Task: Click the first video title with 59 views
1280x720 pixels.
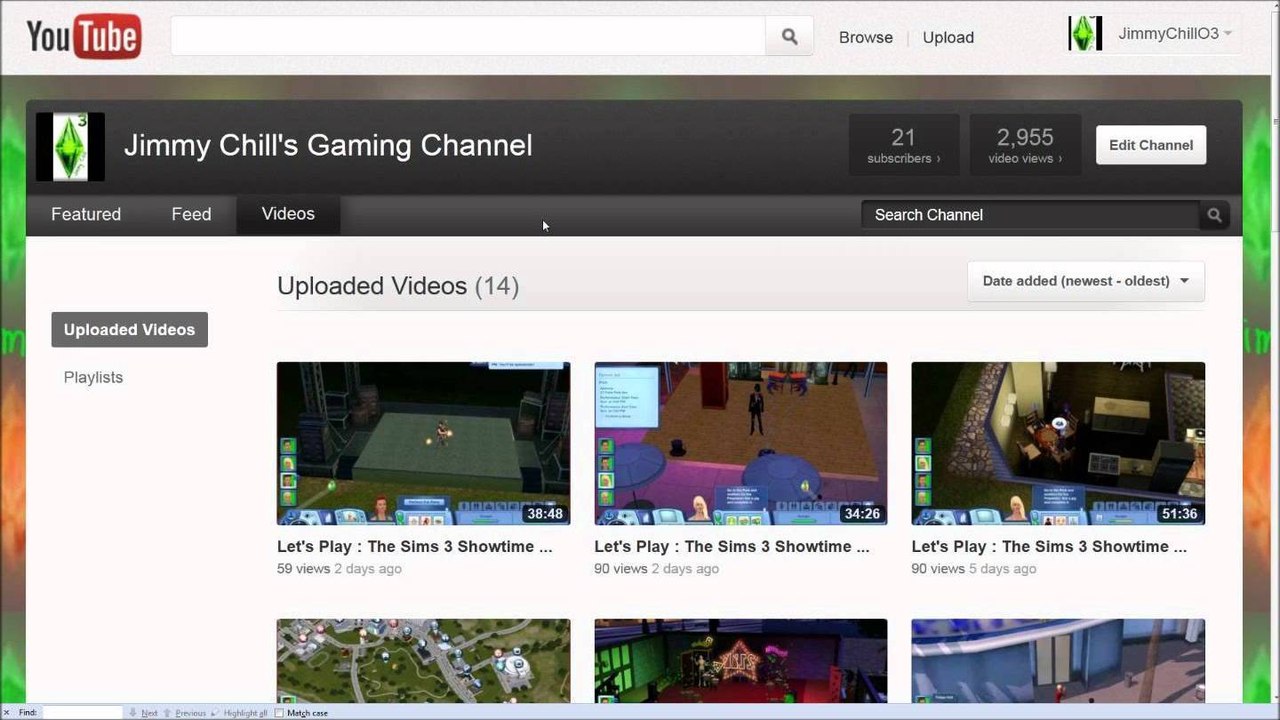Action: click(x=415, y=547)
